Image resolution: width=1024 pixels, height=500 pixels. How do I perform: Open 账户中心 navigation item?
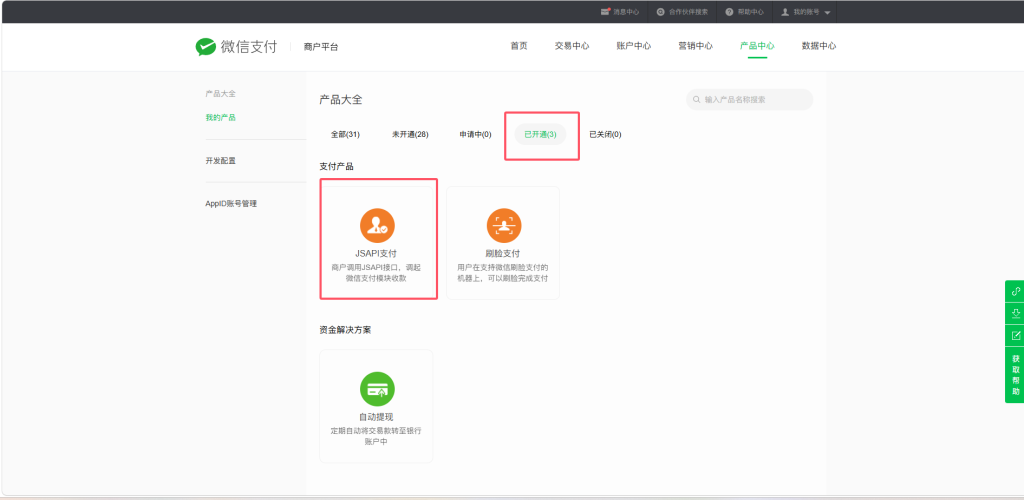633,46
